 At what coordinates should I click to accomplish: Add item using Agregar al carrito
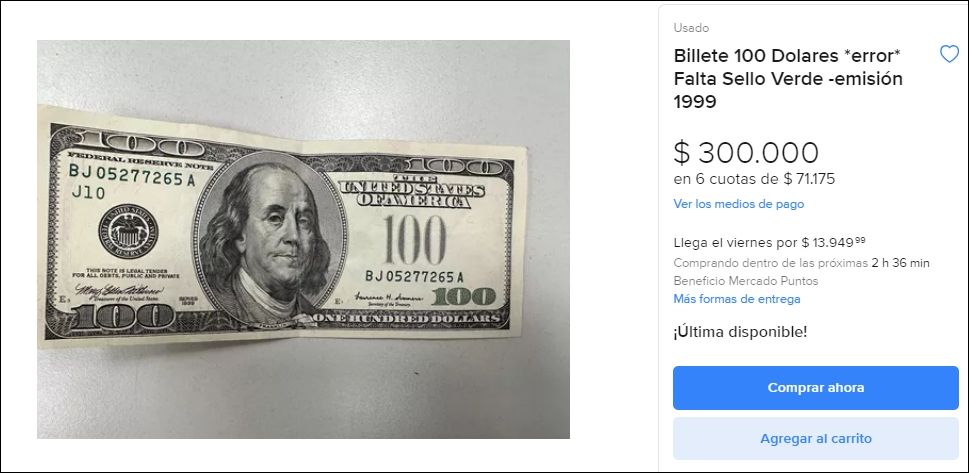point(816,438)
